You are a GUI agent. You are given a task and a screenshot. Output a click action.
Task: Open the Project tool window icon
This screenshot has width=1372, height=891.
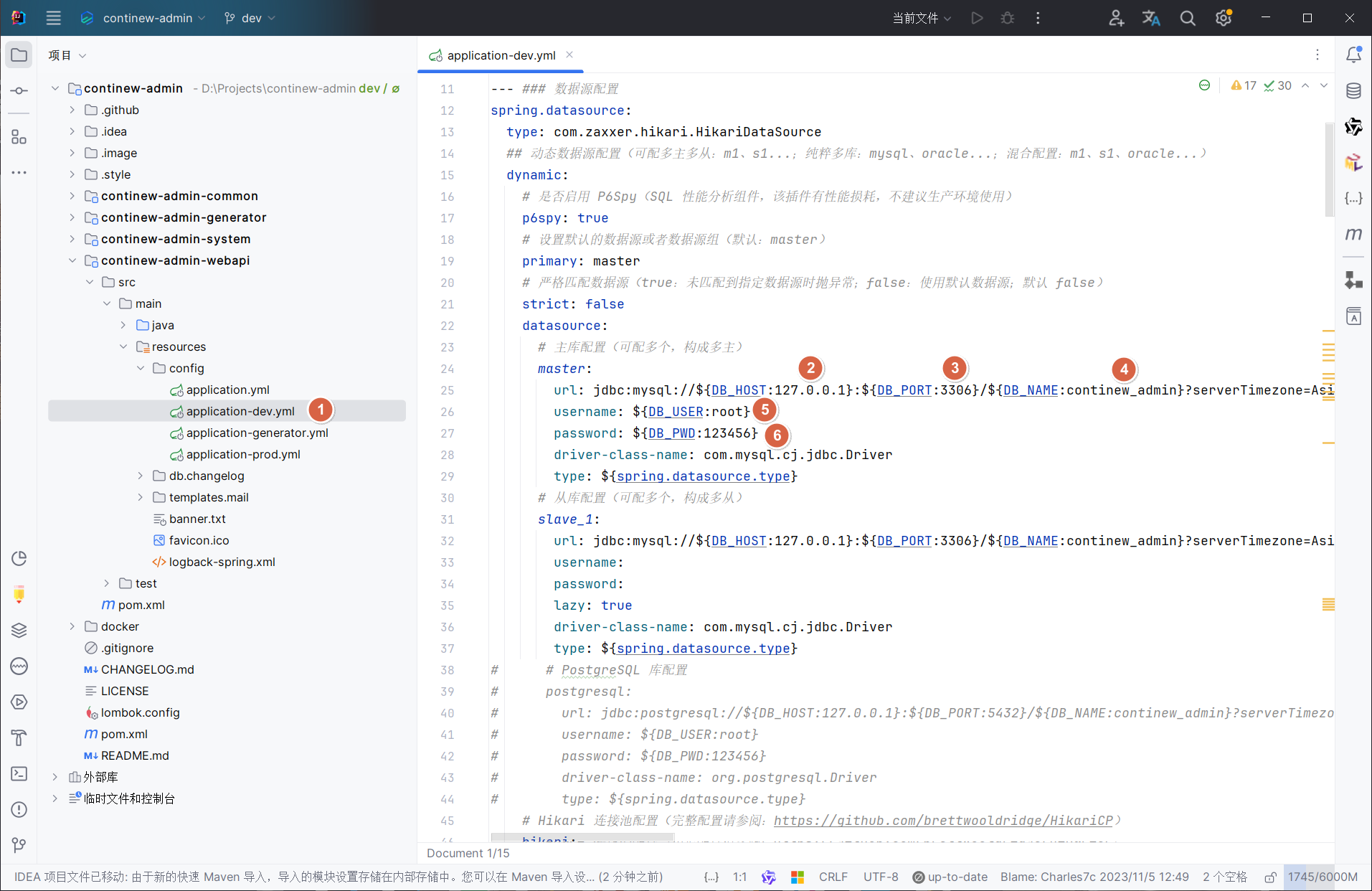coord(19,55)
